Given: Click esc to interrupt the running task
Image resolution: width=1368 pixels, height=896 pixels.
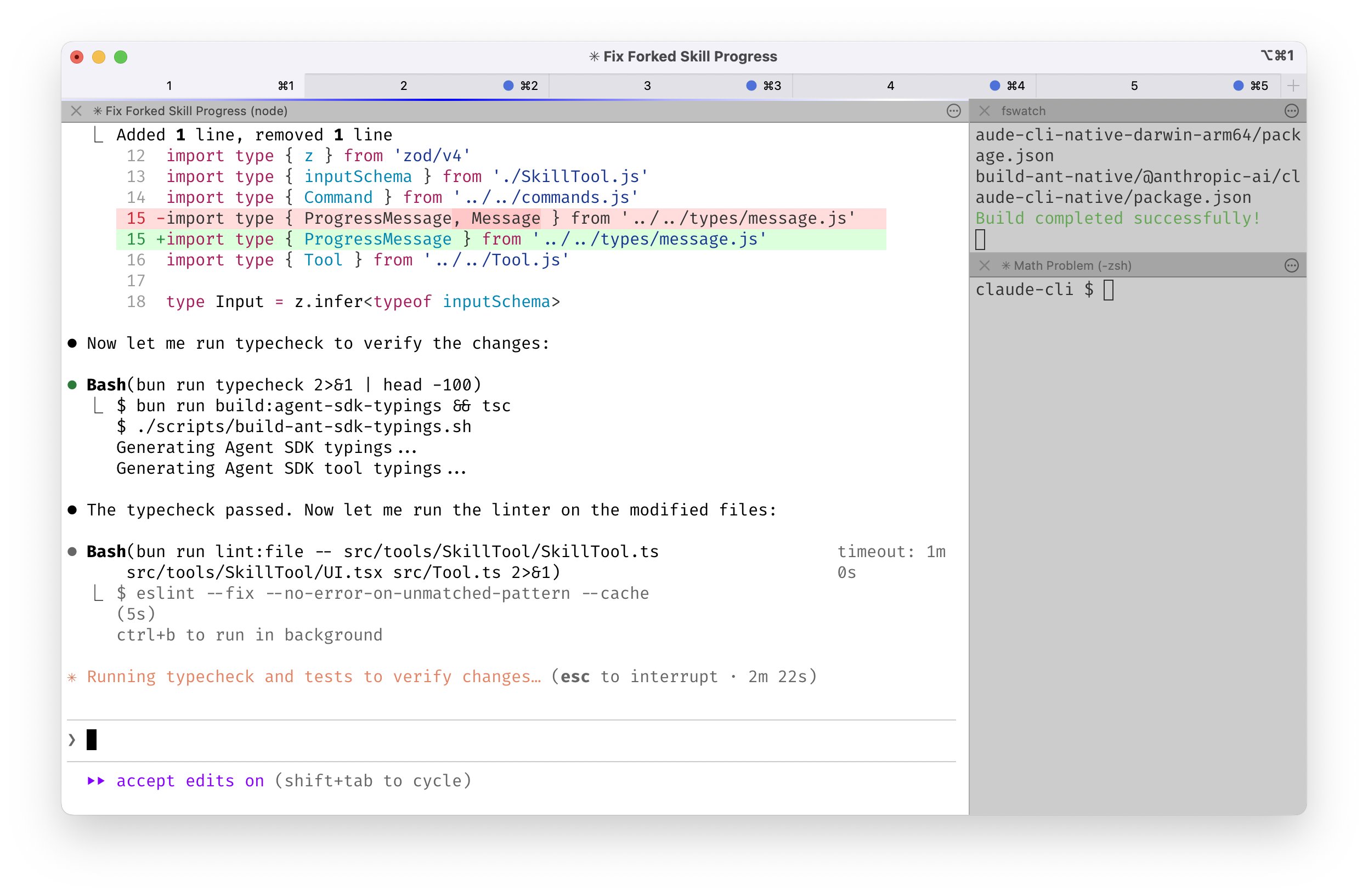Looking at the screenshot, I should [576, 677].
